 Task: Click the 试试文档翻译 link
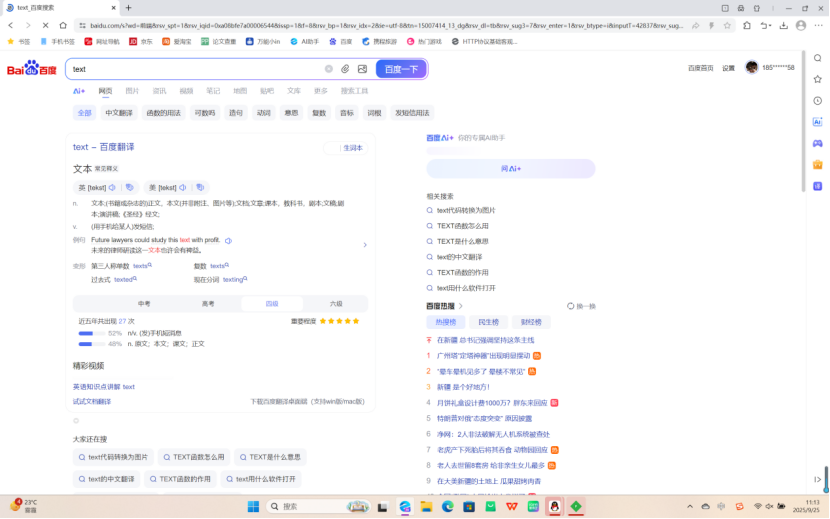click(x=92, y=401)
